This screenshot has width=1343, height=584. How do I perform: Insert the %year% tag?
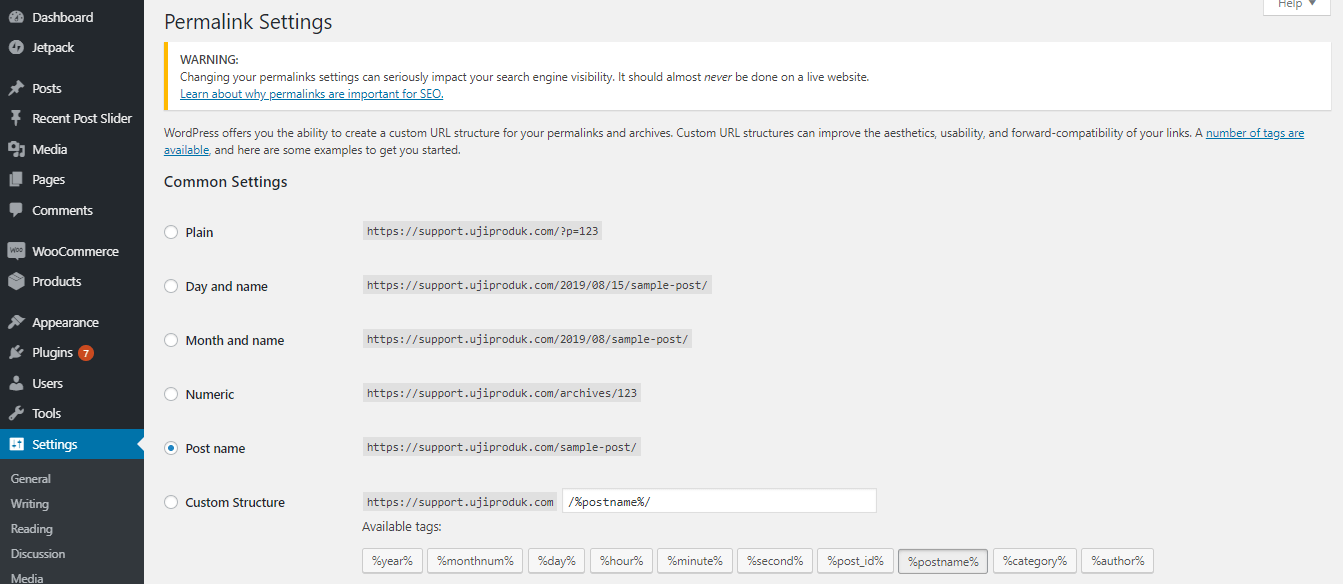click(x=393, y=561)
